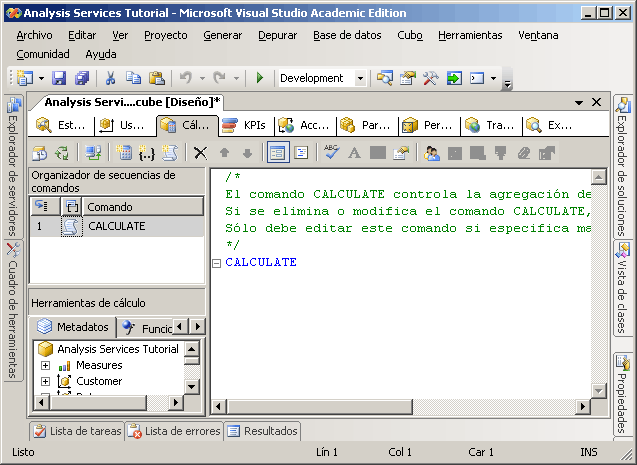Image resolution: width=637 pixels, height=465 pixels.
Task: Click the Redo arrow icon
Action: tap(219, 78)
